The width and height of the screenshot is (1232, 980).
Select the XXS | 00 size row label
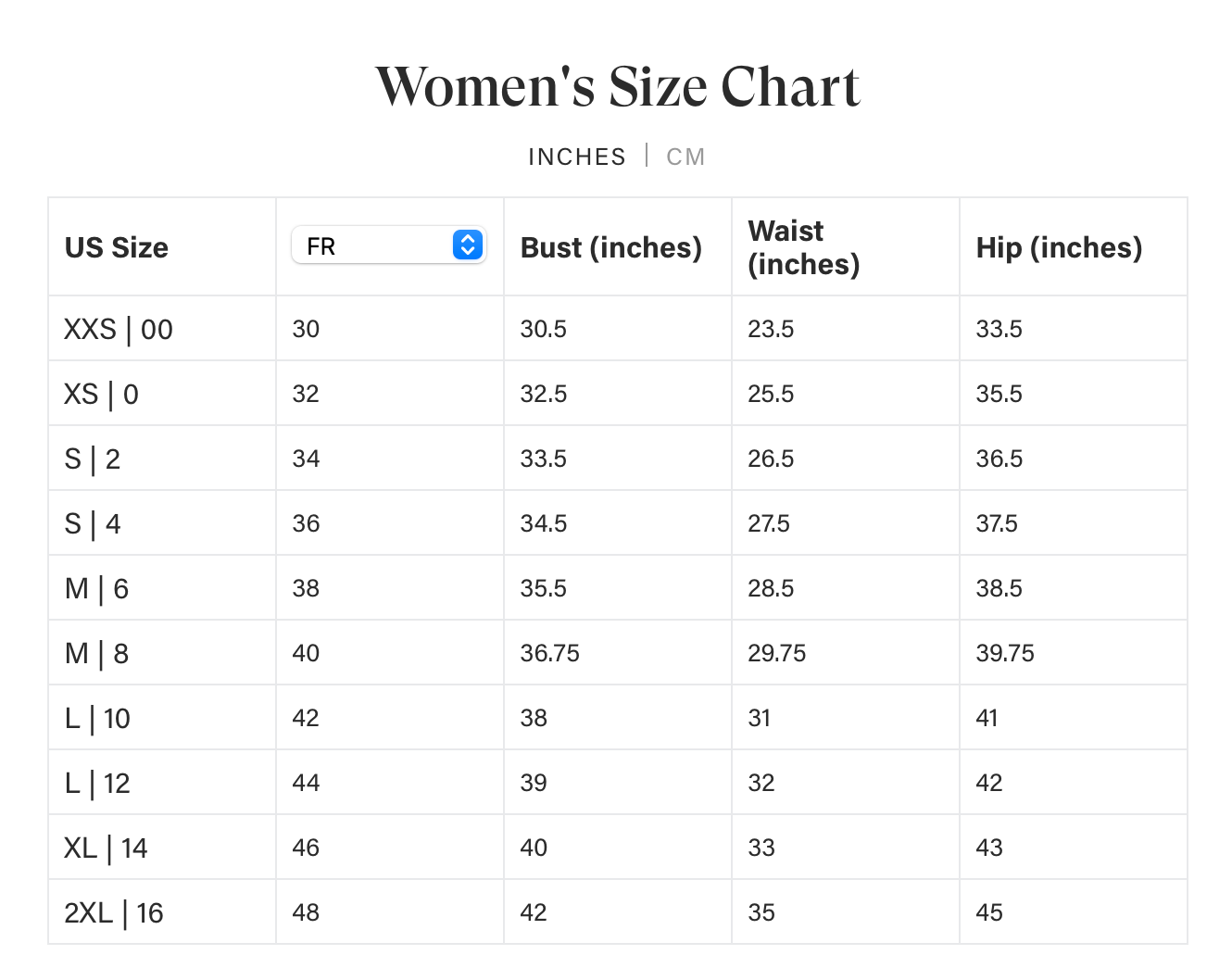click(119, 330)
